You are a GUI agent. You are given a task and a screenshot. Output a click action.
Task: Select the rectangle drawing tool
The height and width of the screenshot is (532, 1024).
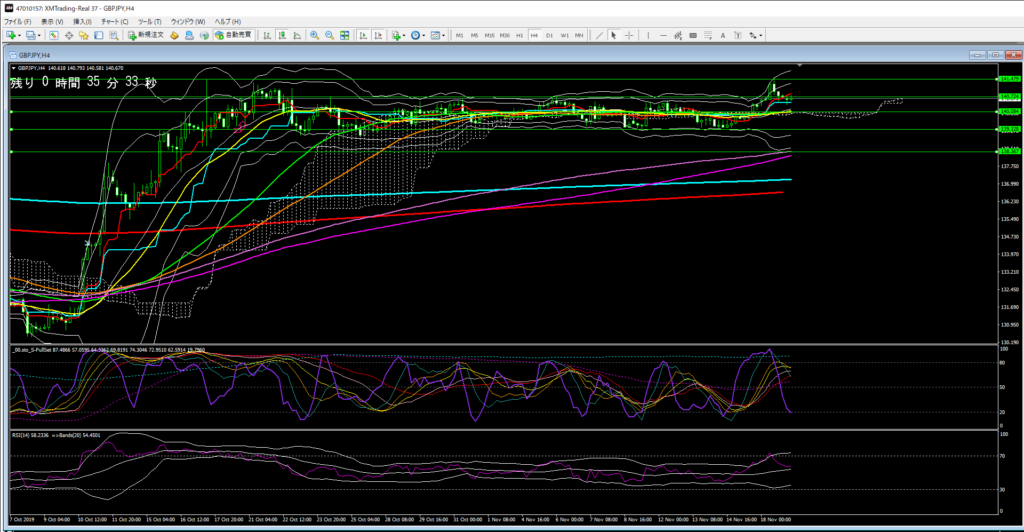click(x=693, y=35)
